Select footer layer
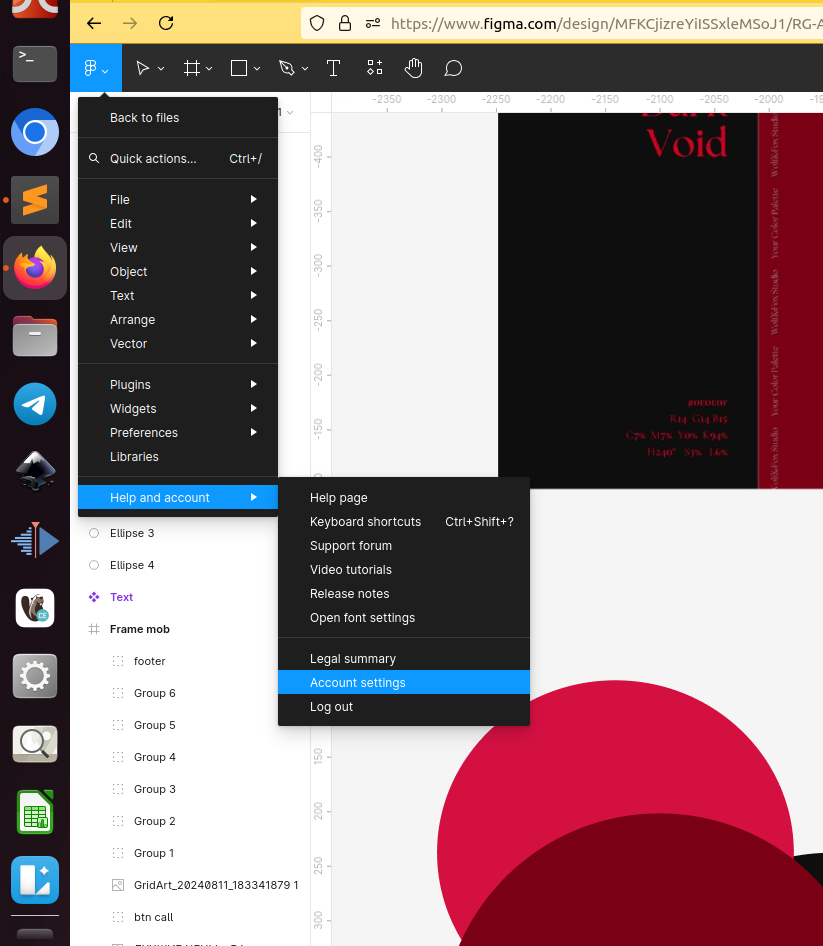 [x=190, y=661]
